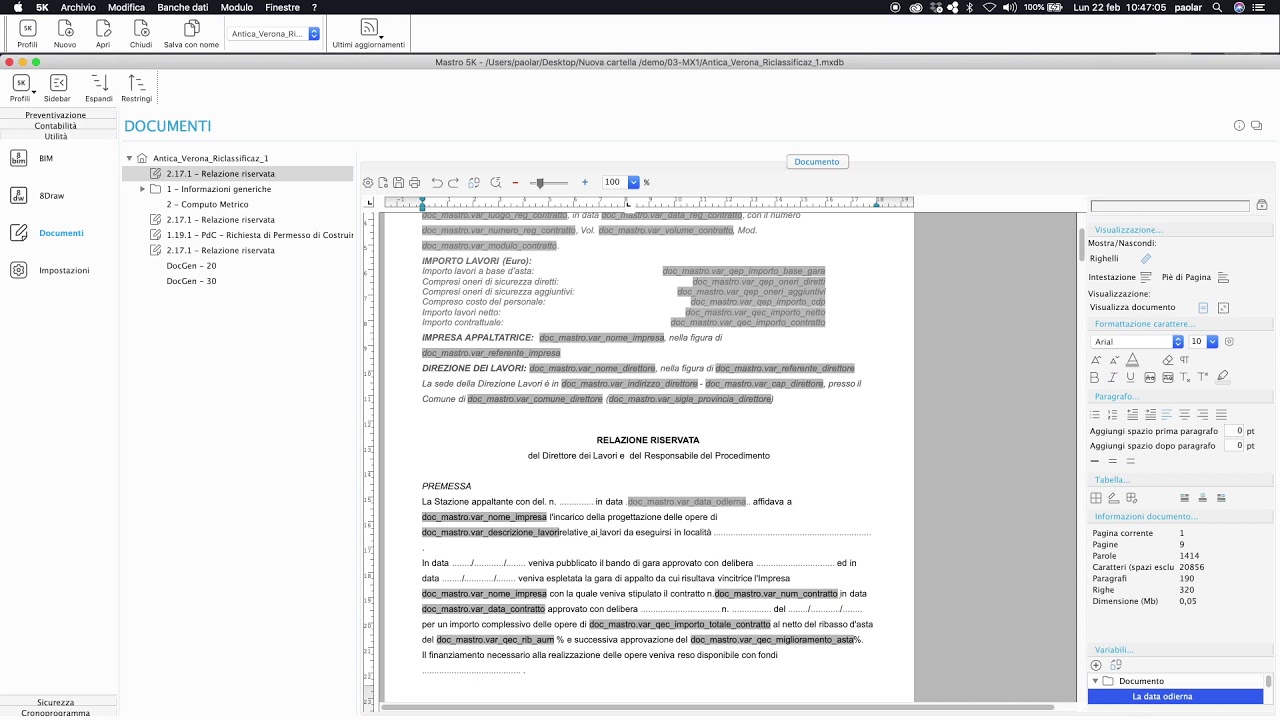
Task: Click the Chiudi file icon
Action: (x=141, y=28)
